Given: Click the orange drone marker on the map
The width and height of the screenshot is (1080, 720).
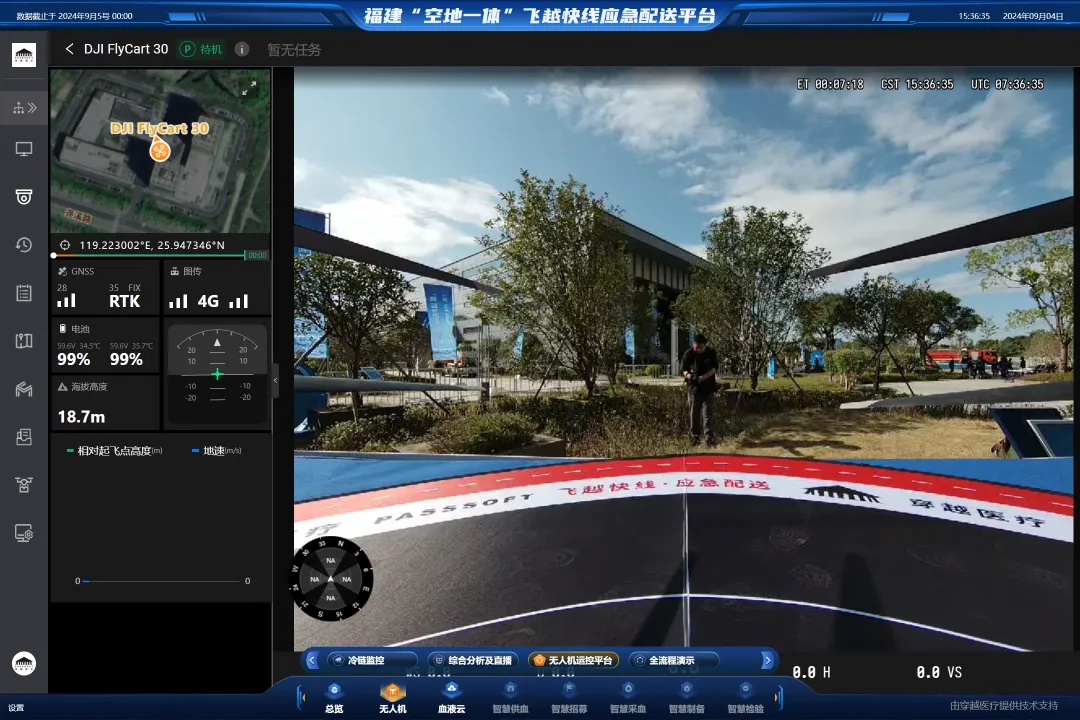Looking at the screenshot, I should [160, 149].
